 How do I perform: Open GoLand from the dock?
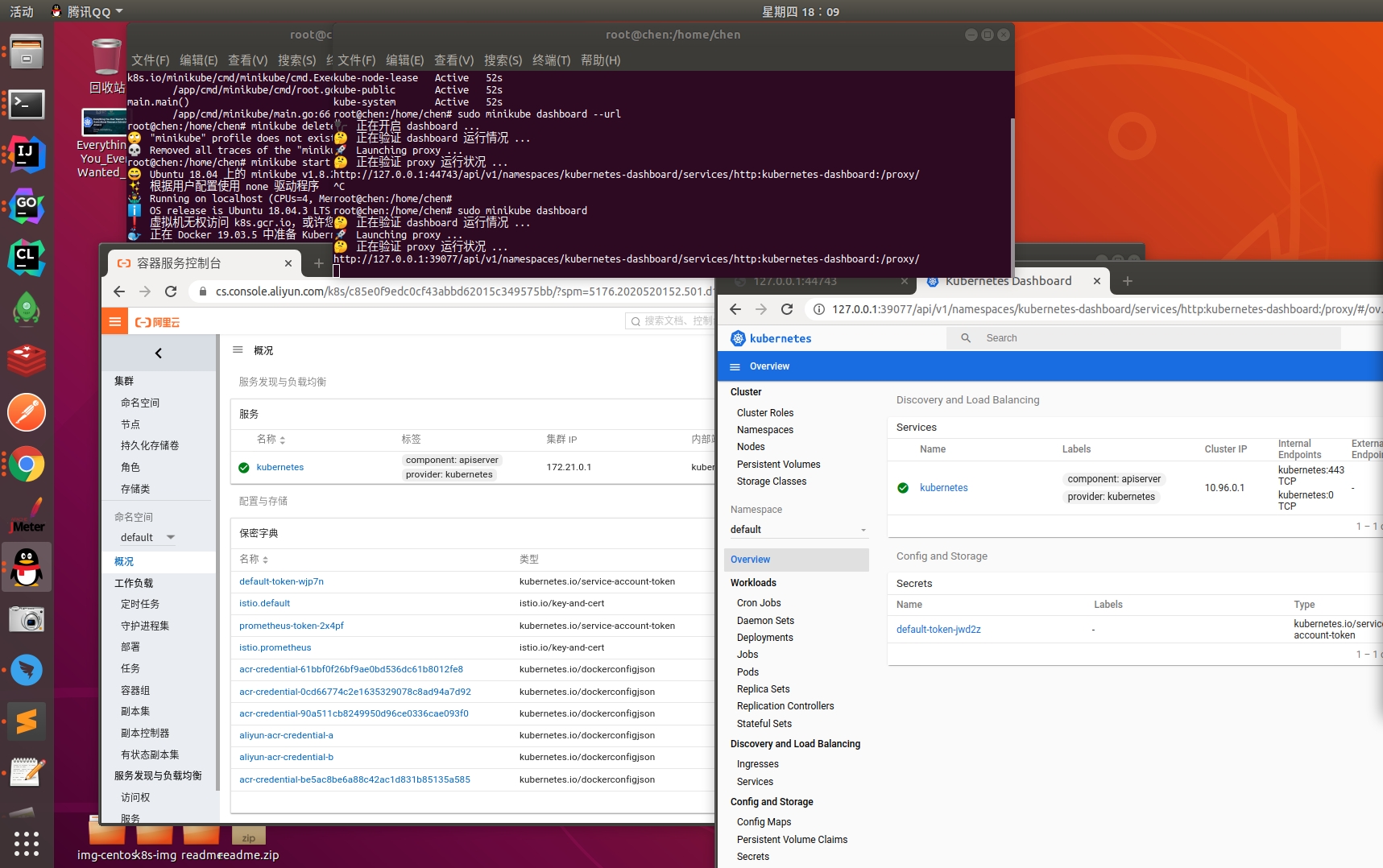click(x=27, y=206)
